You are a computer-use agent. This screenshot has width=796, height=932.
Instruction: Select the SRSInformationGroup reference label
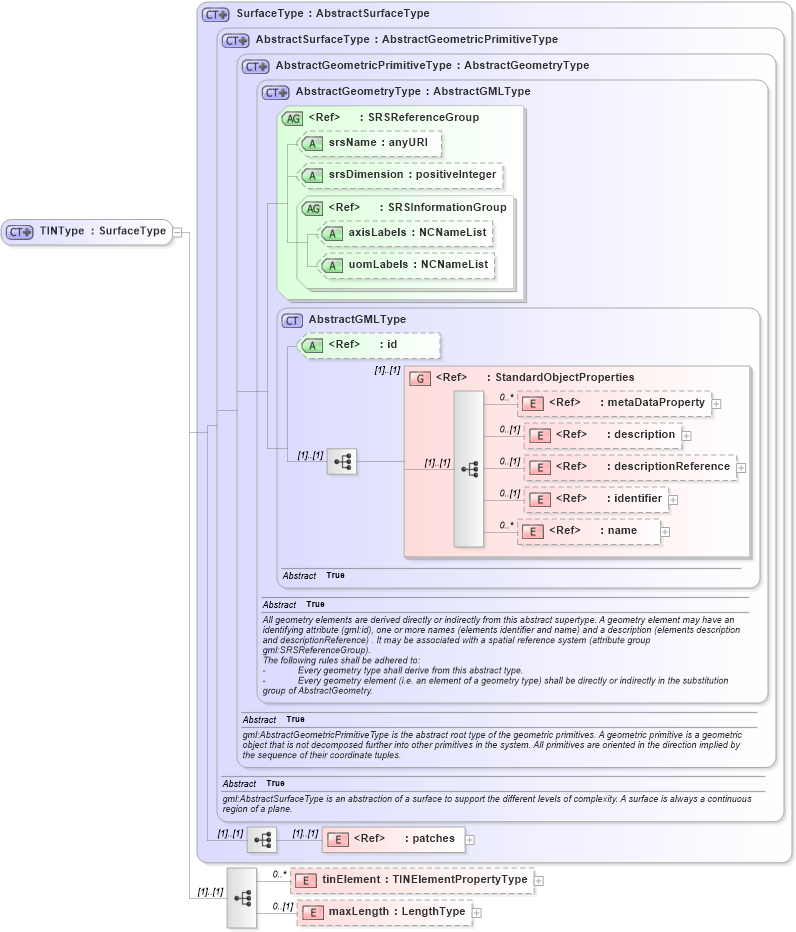pyautogui.click(x=417, y=208)
